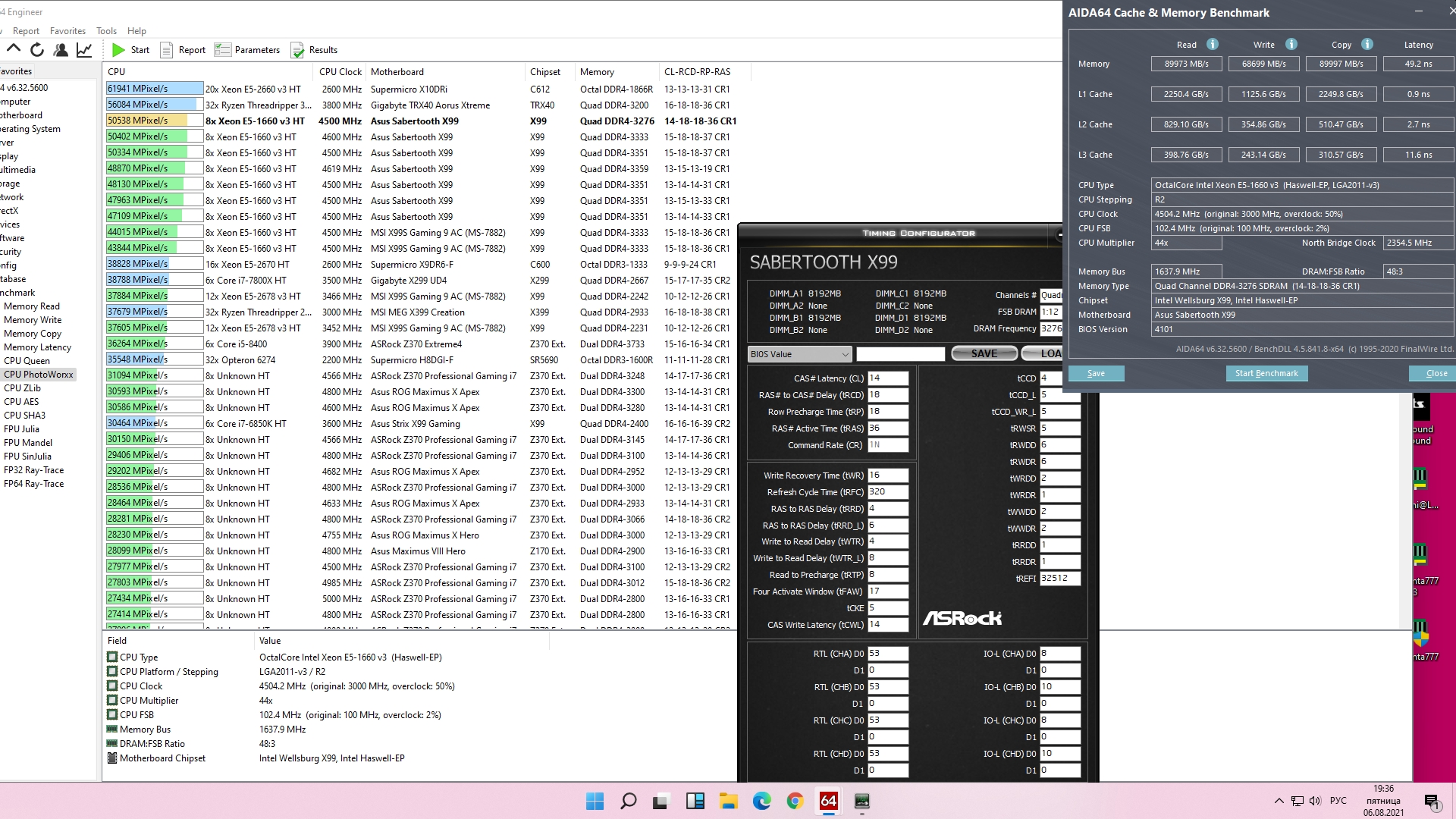Click the CAS# Latency input field
Image resolution: width=1456 pixels, height=819 pixels.
tap(887, 378)
